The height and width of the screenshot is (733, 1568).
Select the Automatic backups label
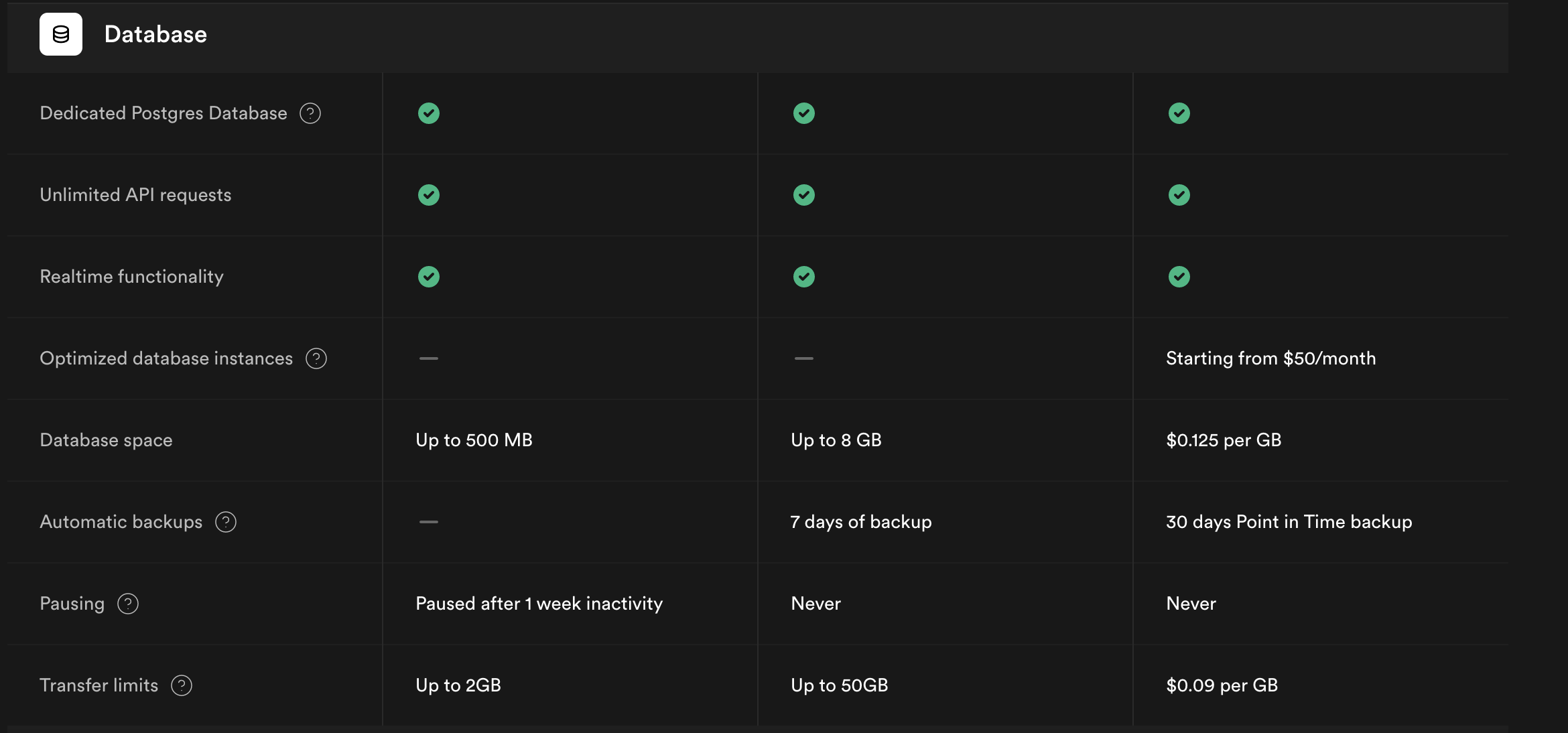coord(121,522)
